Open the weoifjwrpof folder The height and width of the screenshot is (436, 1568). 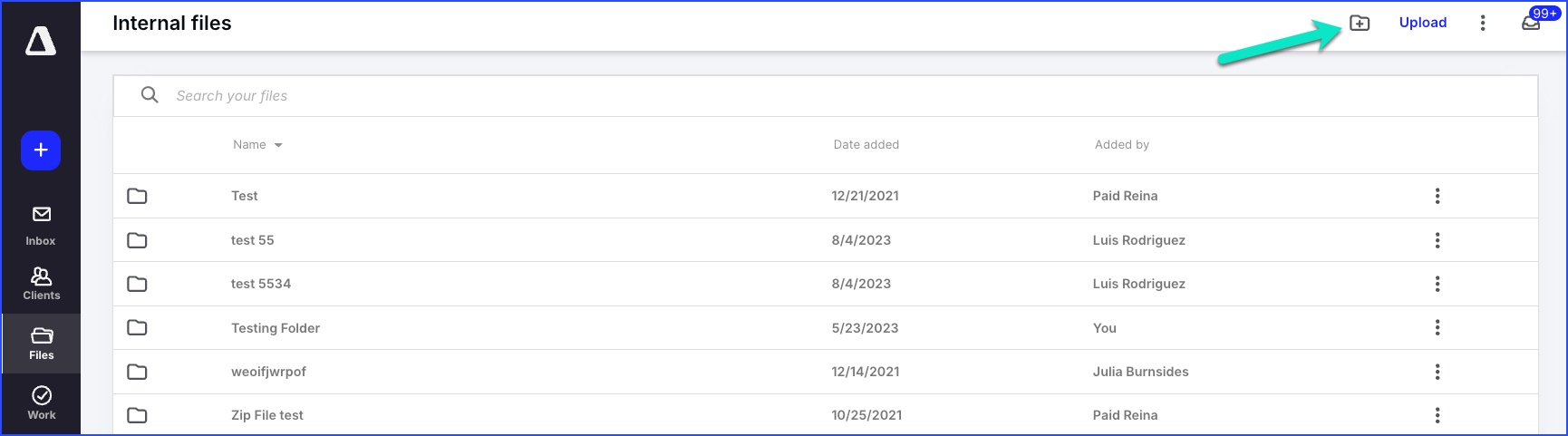click(x=268, y=372)
